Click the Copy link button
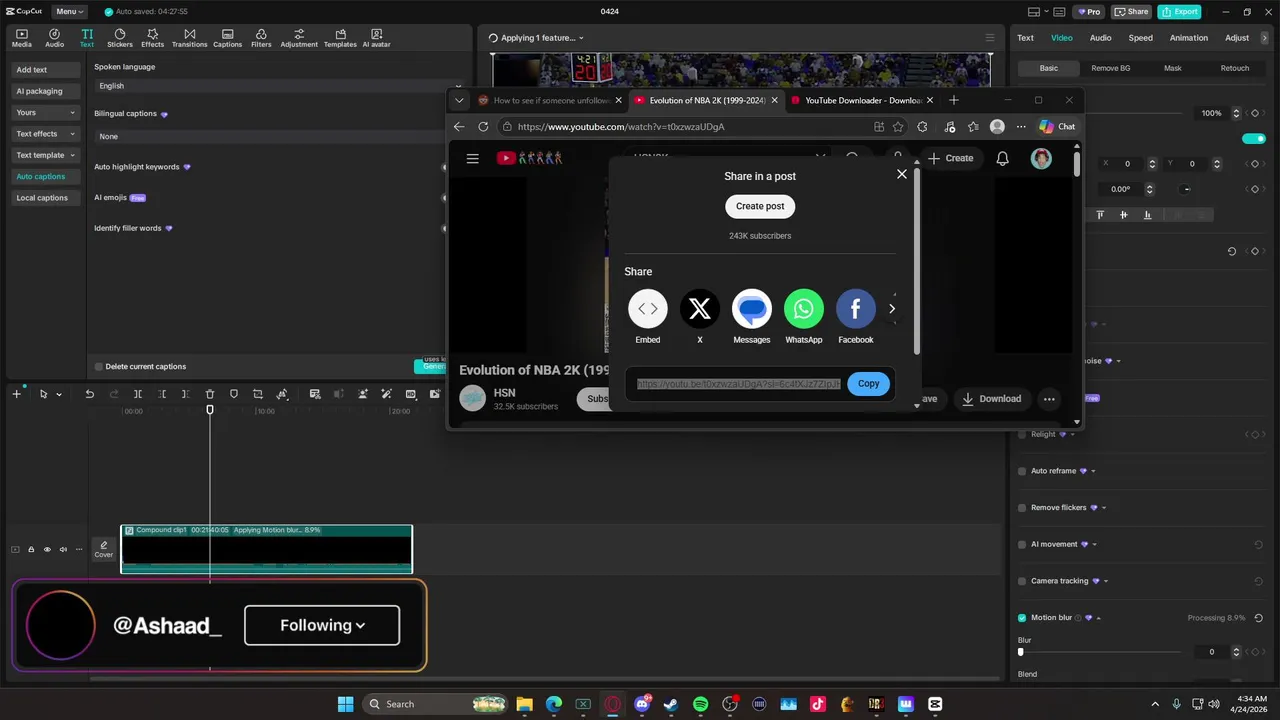 click(x=868, y=384)
